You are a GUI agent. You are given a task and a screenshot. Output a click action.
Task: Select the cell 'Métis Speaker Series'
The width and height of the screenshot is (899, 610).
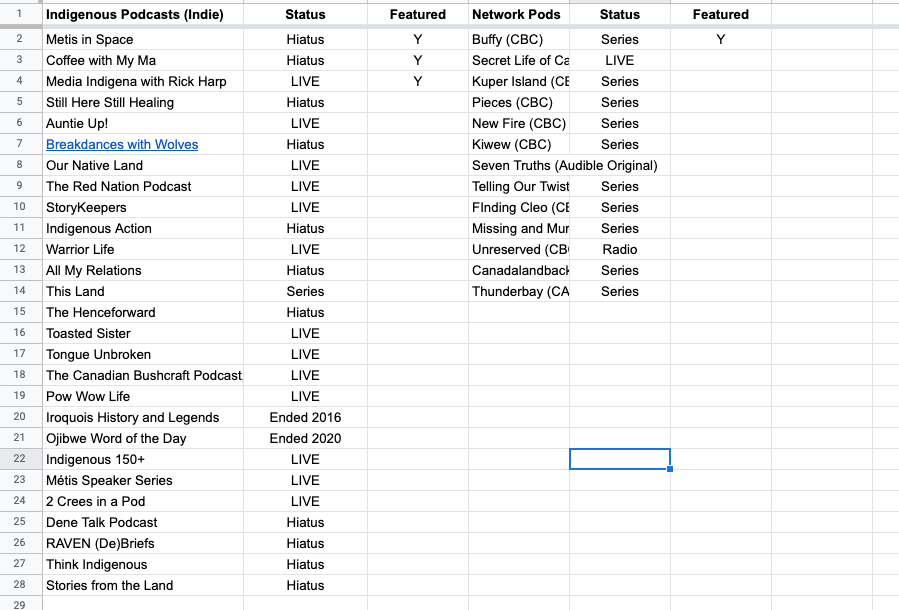[x=143, y=480]
